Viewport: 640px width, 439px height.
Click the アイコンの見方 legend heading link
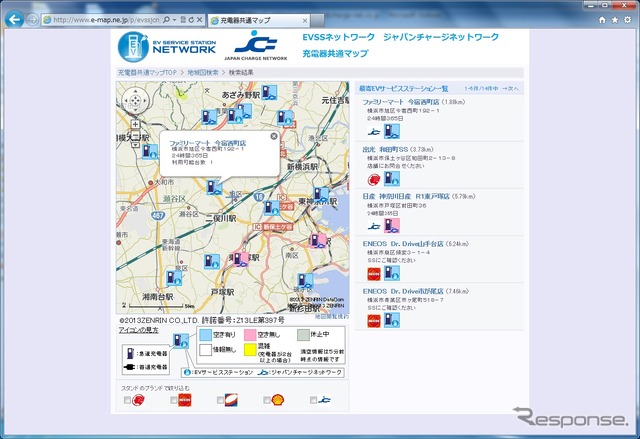[138, 330]
